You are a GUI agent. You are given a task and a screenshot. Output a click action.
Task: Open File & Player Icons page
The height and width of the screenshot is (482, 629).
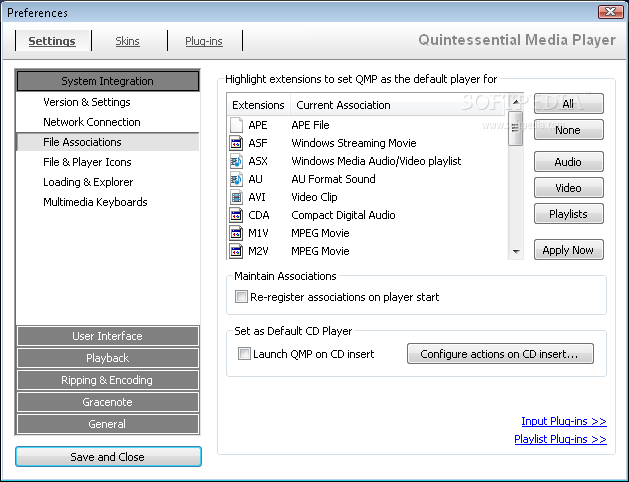87,162
